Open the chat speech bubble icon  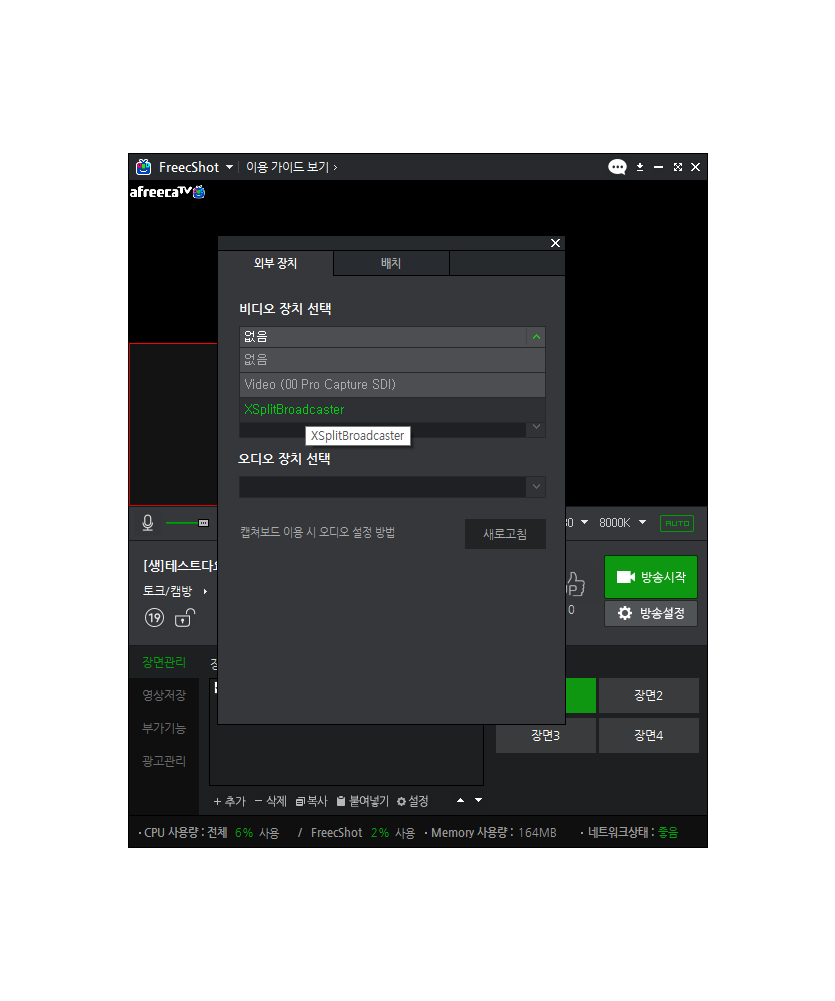click(617, 167)
